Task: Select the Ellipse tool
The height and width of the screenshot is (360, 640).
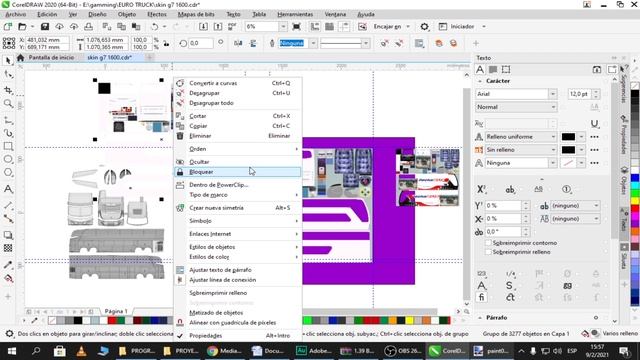Action: 8,159
